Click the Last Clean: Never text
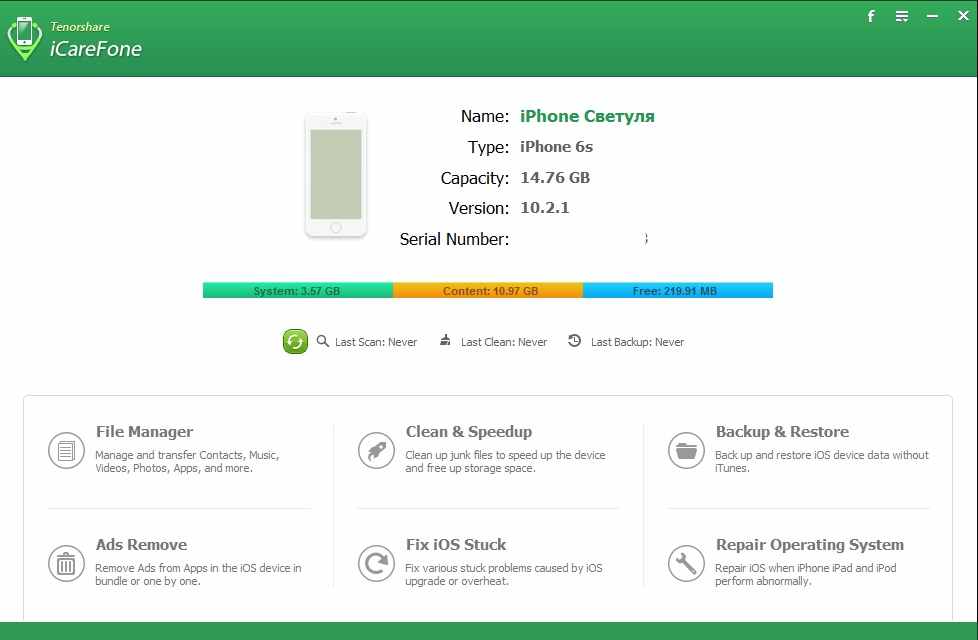Viewport: 978px width, 640px height. (504, 342)
